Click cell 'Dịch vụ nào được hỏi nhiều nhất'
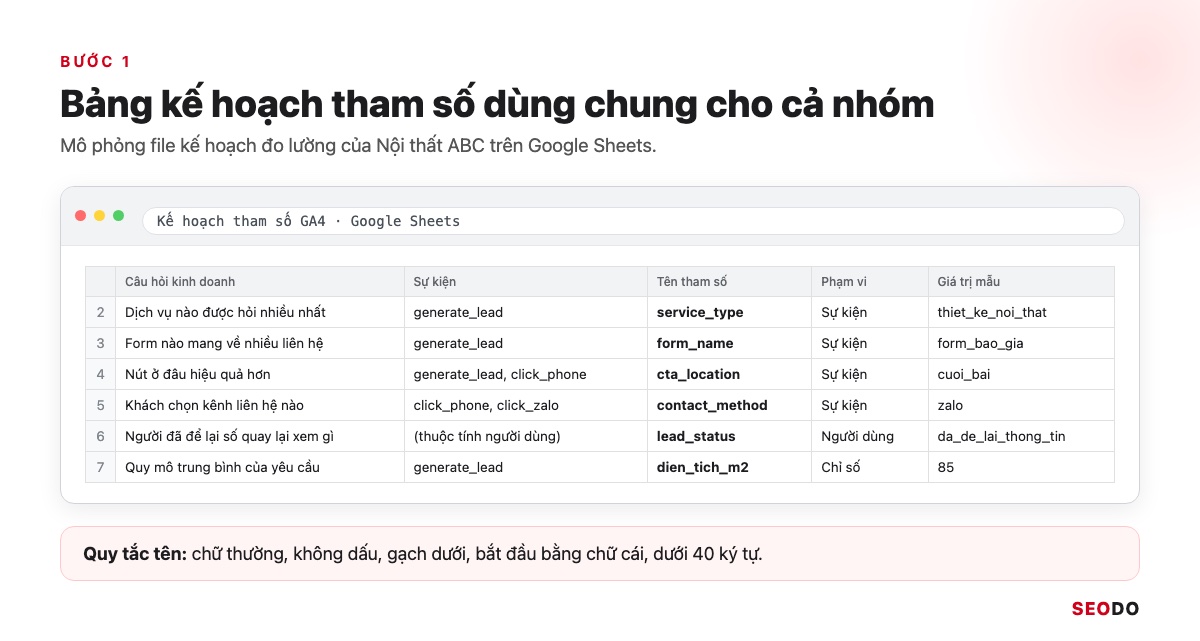Viewport: 1200px width, 641px height. coord(260,312)
